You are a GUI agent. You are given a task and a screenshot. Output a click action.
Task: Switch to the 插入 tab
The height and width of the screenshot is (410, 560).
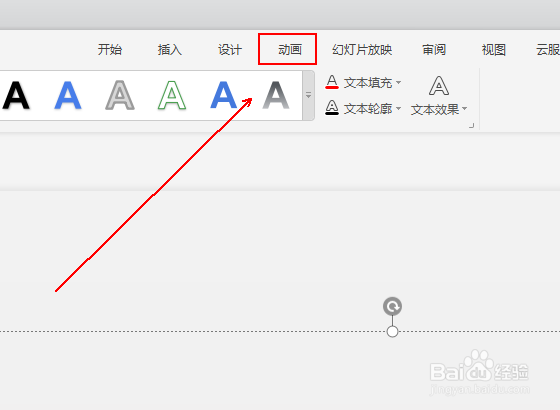(x=170, y=50)
